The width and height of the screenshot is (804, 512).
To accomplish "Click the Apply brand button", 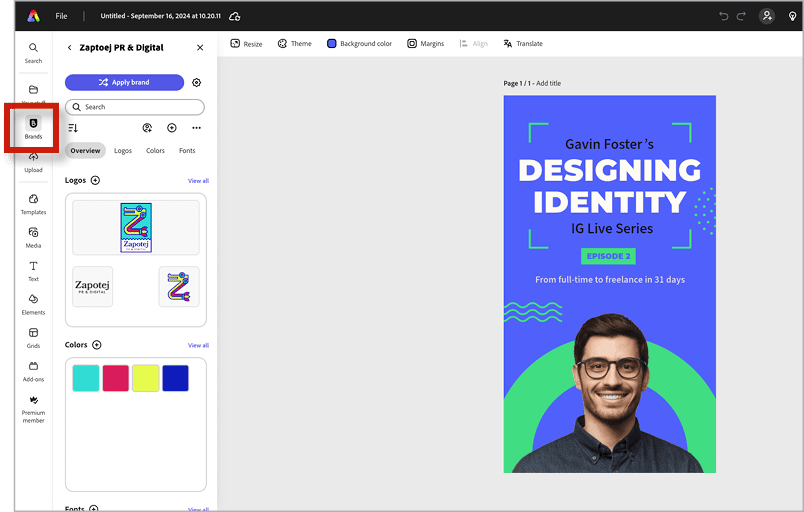I will click(x=124, y=83).
